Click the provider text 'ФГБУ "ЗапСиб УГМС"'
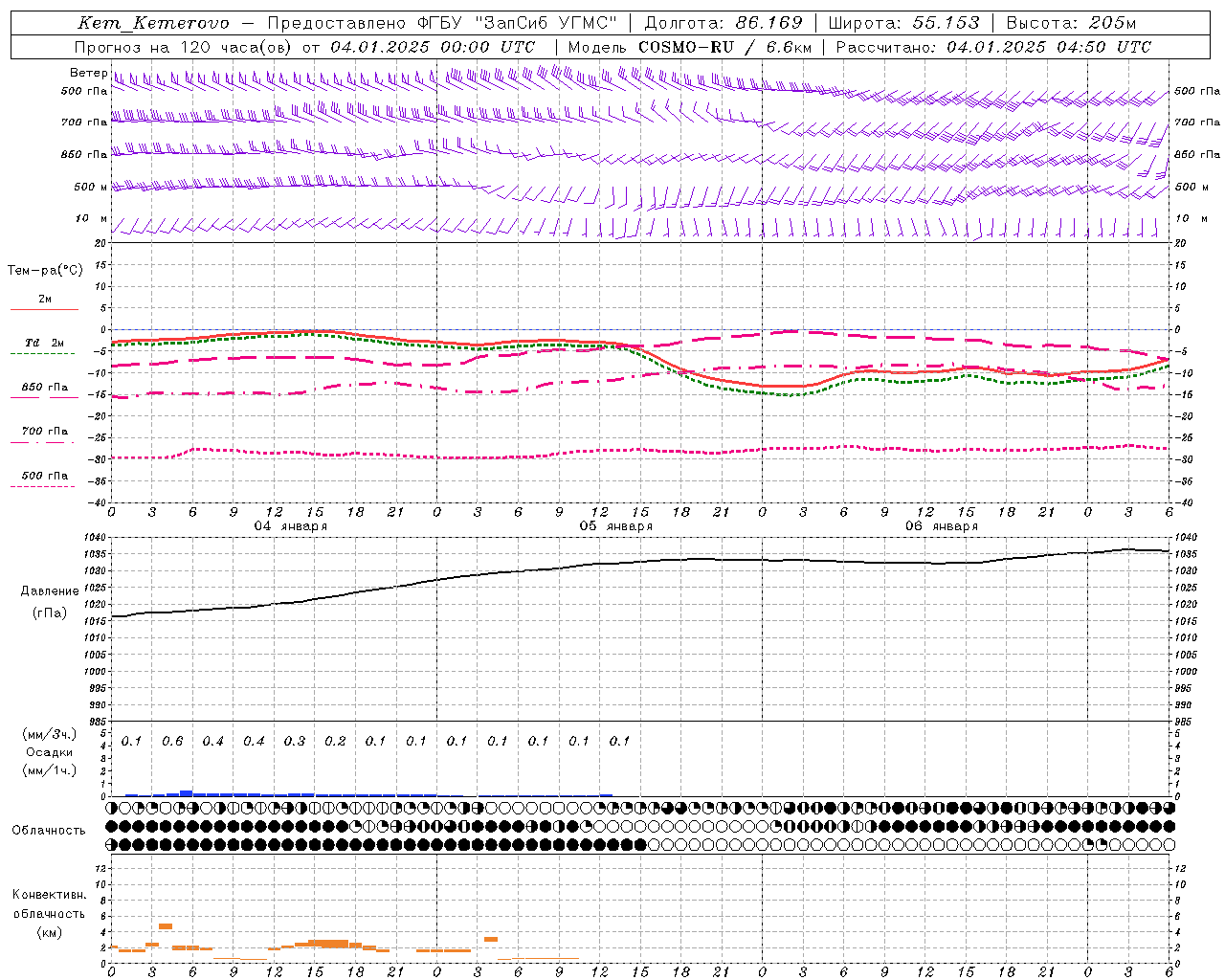The width and height of the screenshot is (1225, 980). point(517,23)
